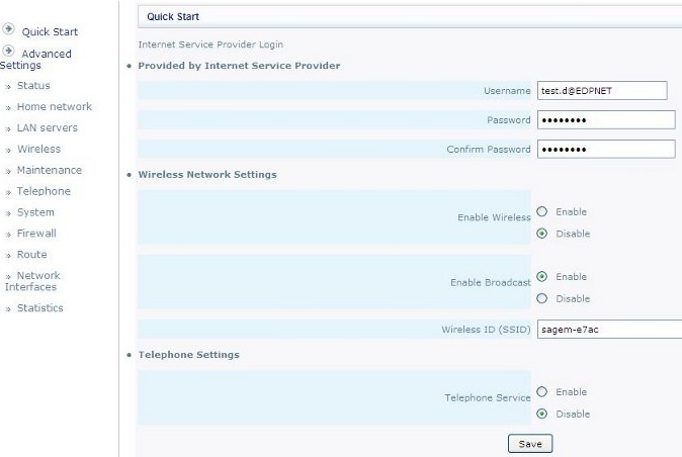The height and width of the screenshot is (457, 682).
Task: Open System section in sidebar
Action: pyautogui.click(x=36, y=212)
